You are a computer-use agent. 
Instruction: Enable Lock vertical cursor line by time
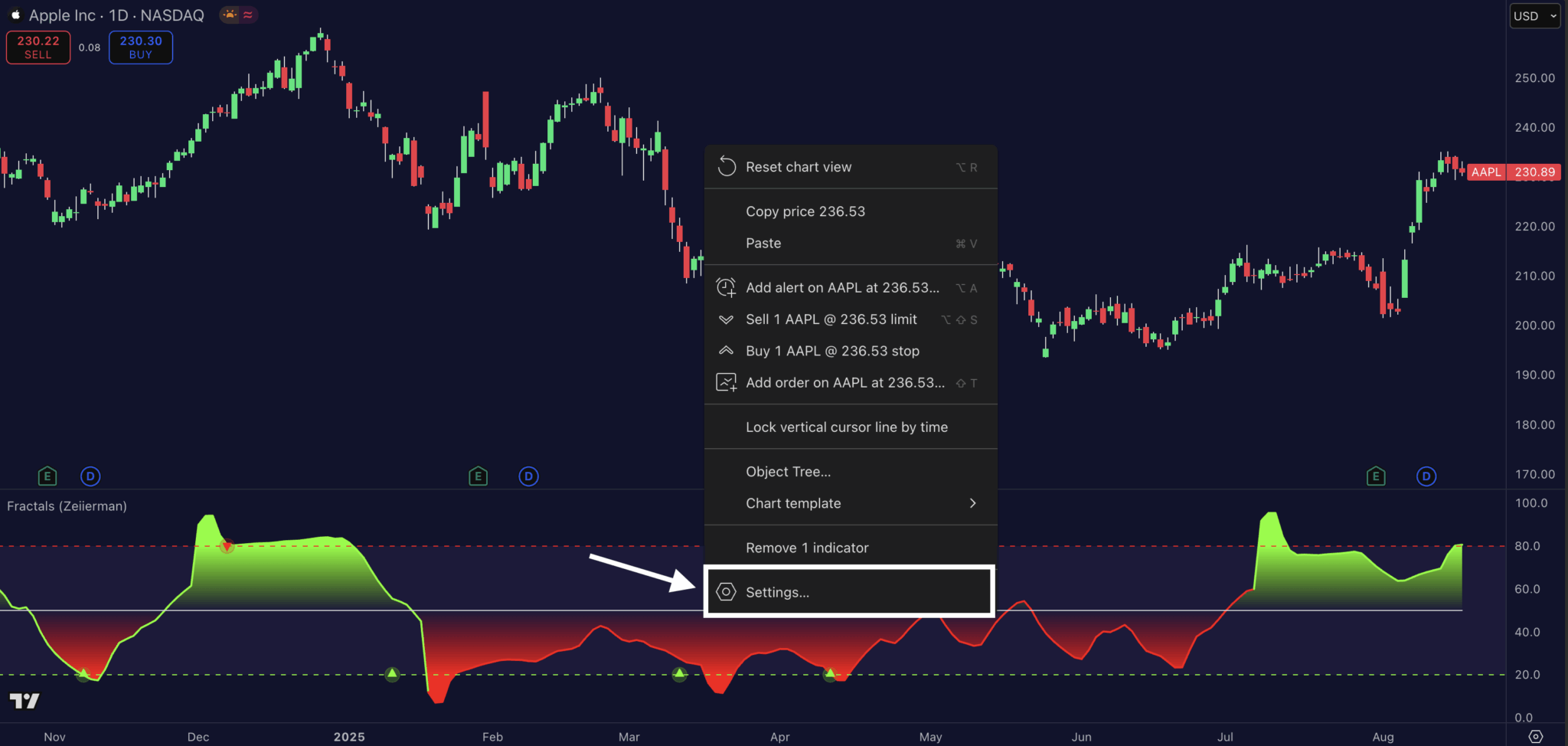(x=847, y=427)
